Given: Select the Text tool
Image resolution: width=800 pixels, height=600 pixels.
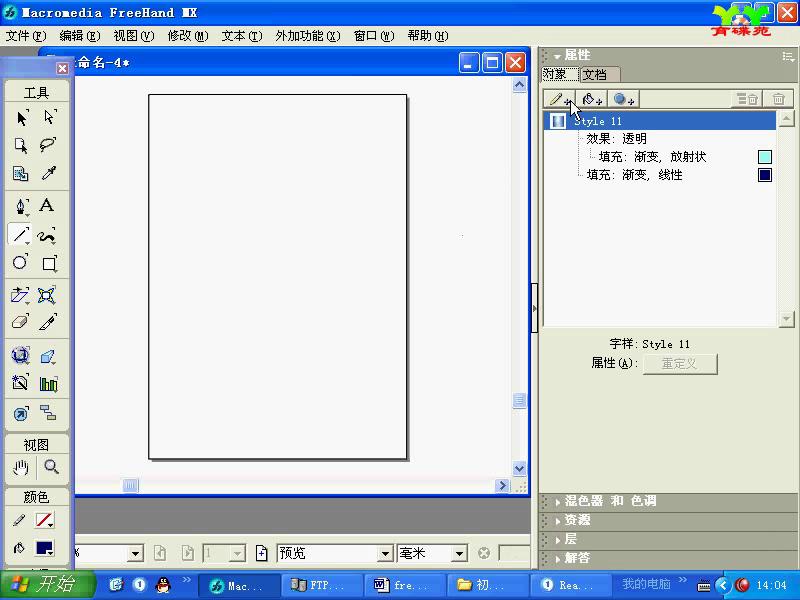Looking at the screenshot, I should [47, 205].
